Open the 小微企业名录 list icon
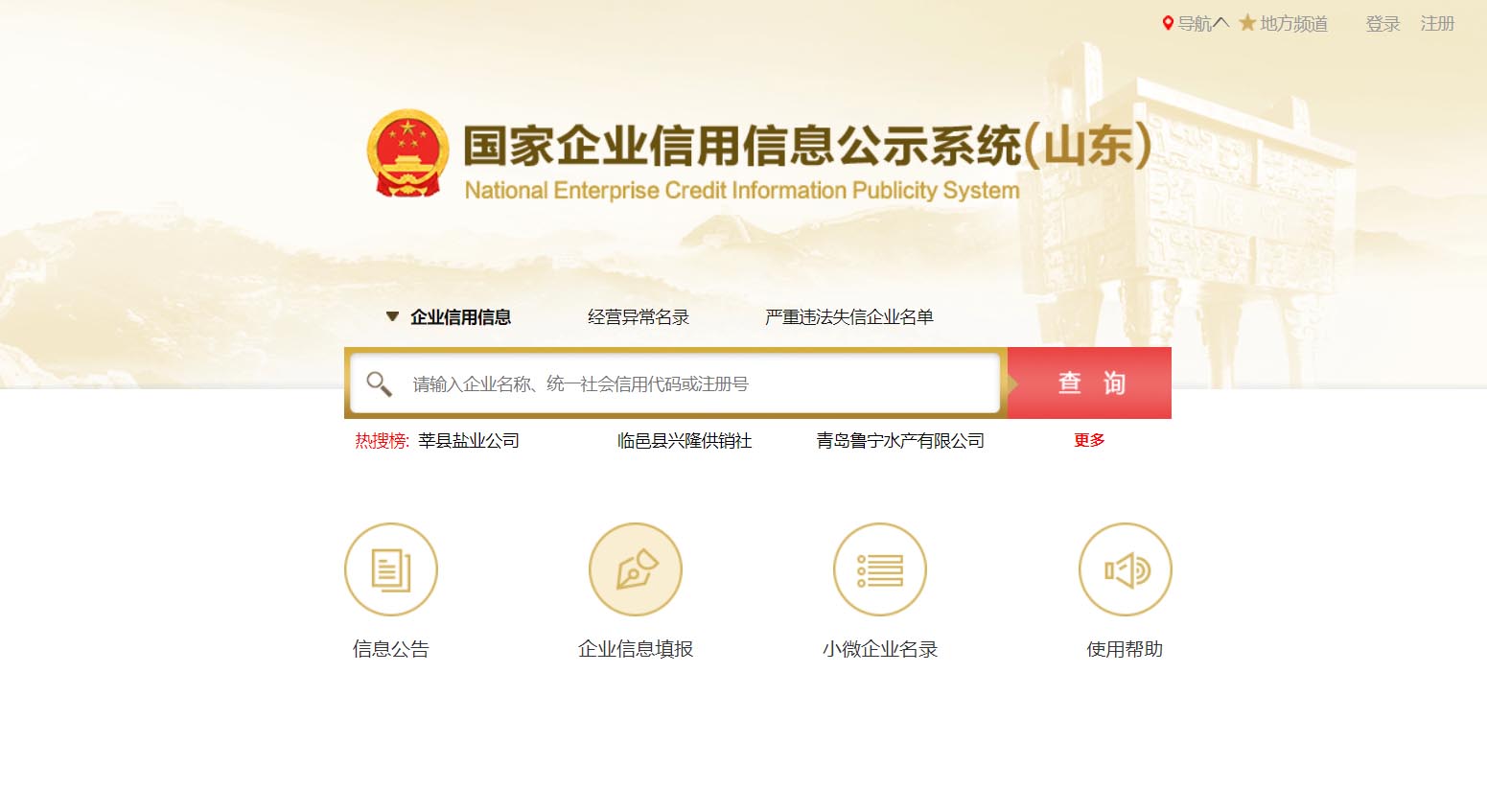This screenshot has width=1487, height=812. (880, 569)
